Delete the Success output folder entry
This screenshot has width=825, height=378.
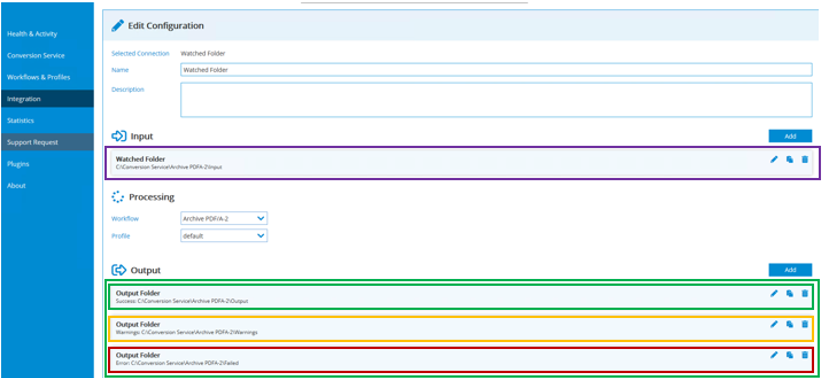coord(804,294)
